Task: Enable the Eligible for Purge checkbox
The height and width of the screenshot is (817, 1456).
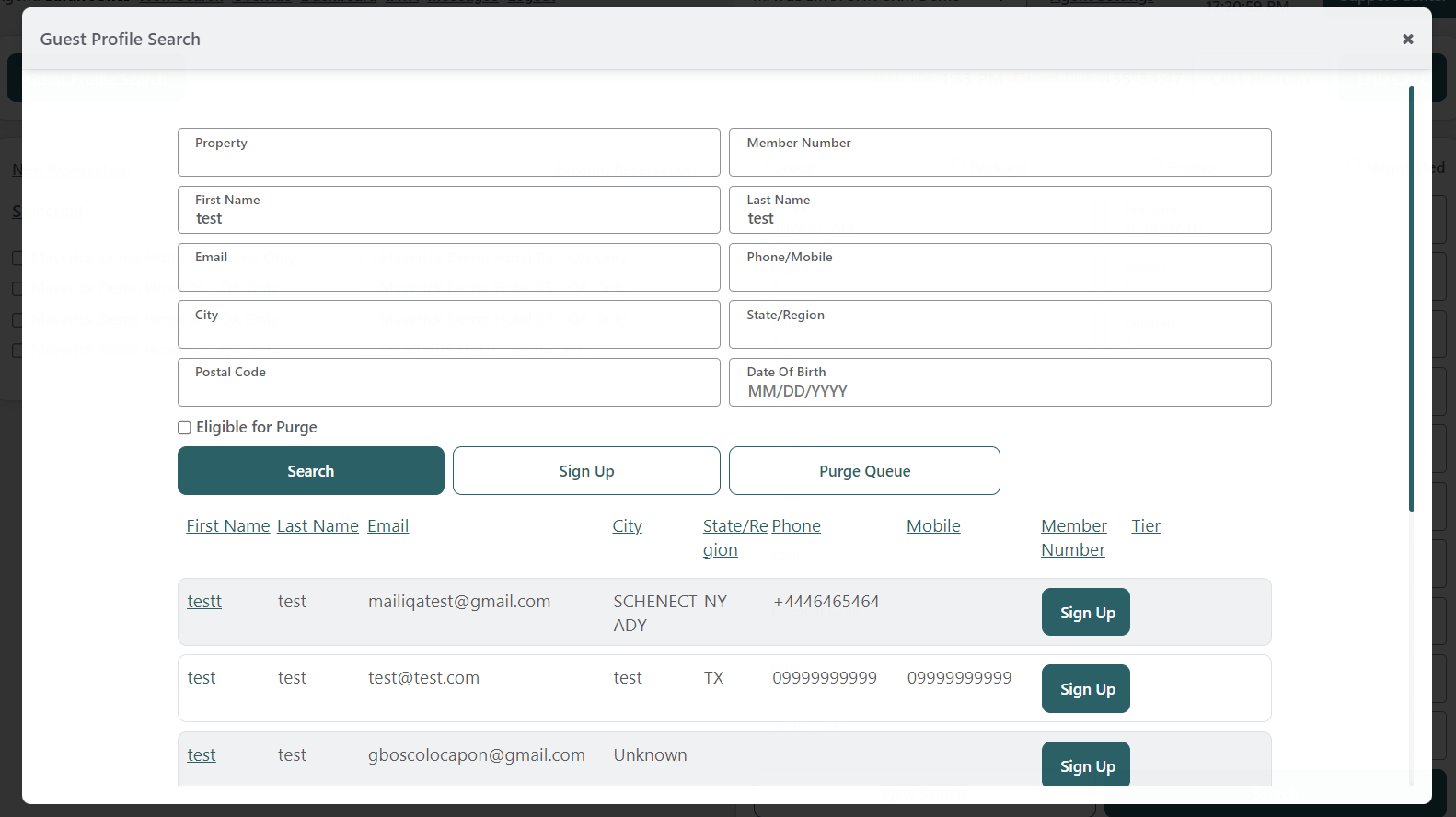Action: click(x=184, y=428)
